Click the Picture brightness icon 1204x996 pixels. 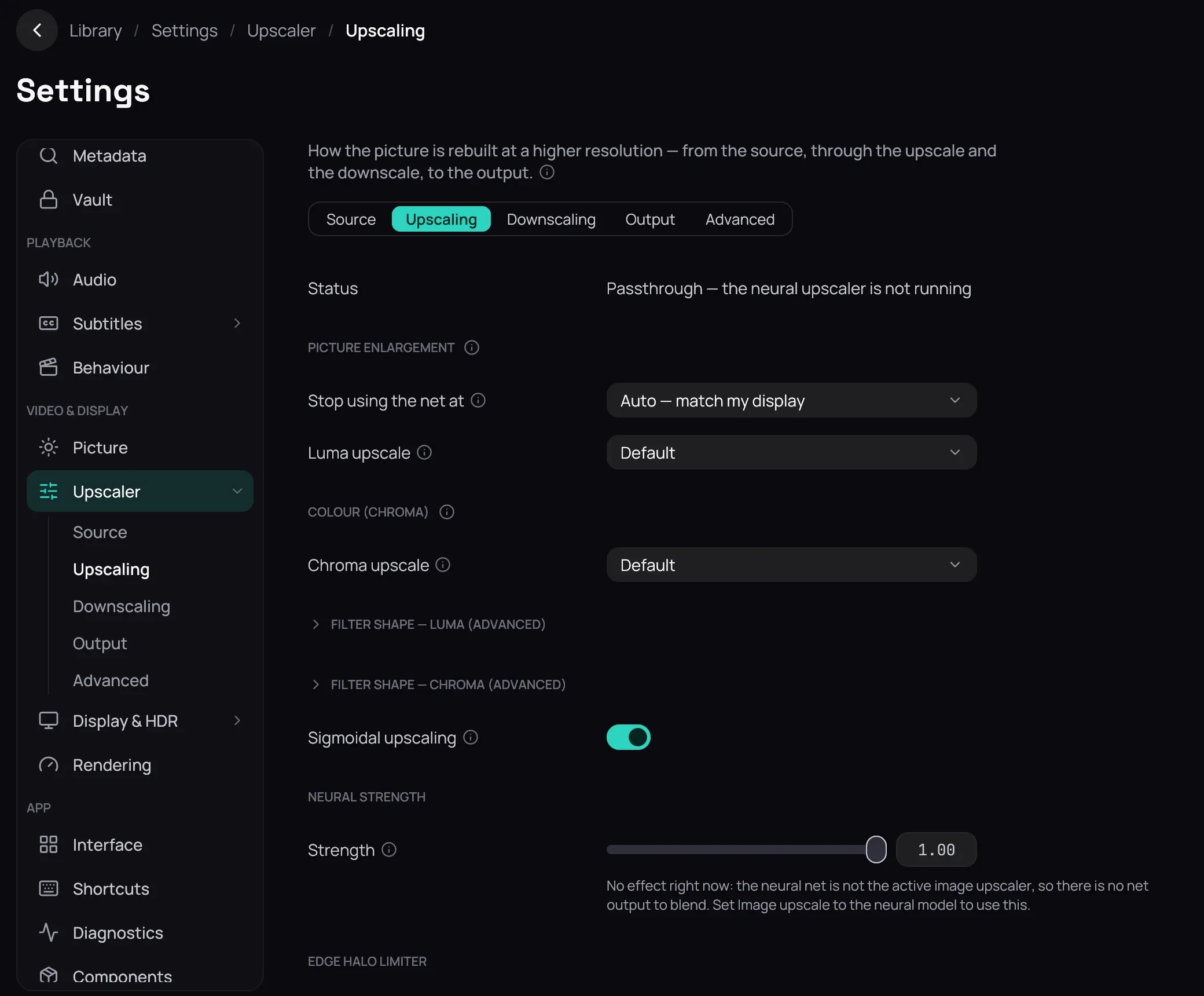[x=49, y=448]
